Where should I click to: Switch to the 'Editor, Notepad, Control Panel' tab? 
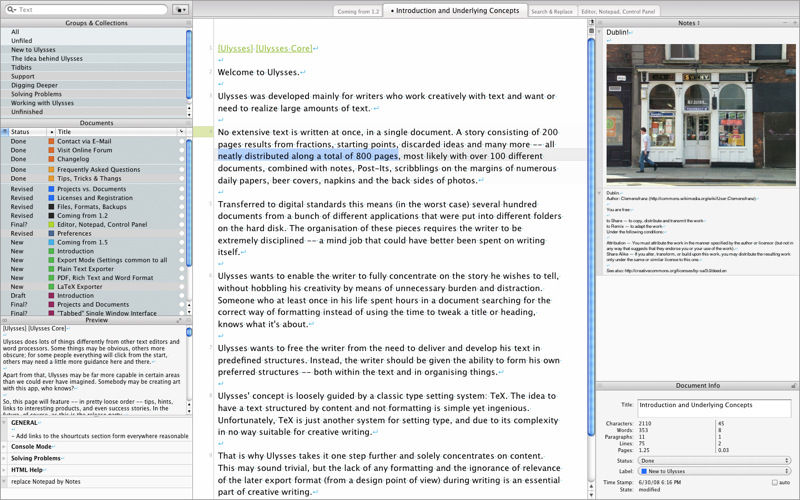(618, 11)
